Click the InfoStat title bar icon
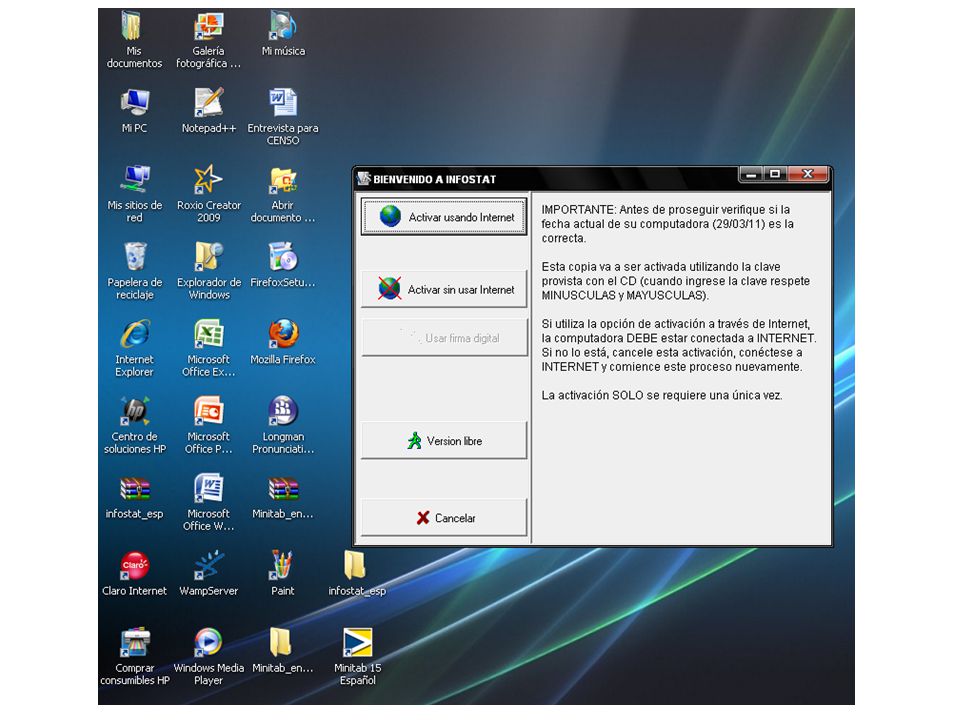This screenshot has height=720, width=960. pos(364,179)
